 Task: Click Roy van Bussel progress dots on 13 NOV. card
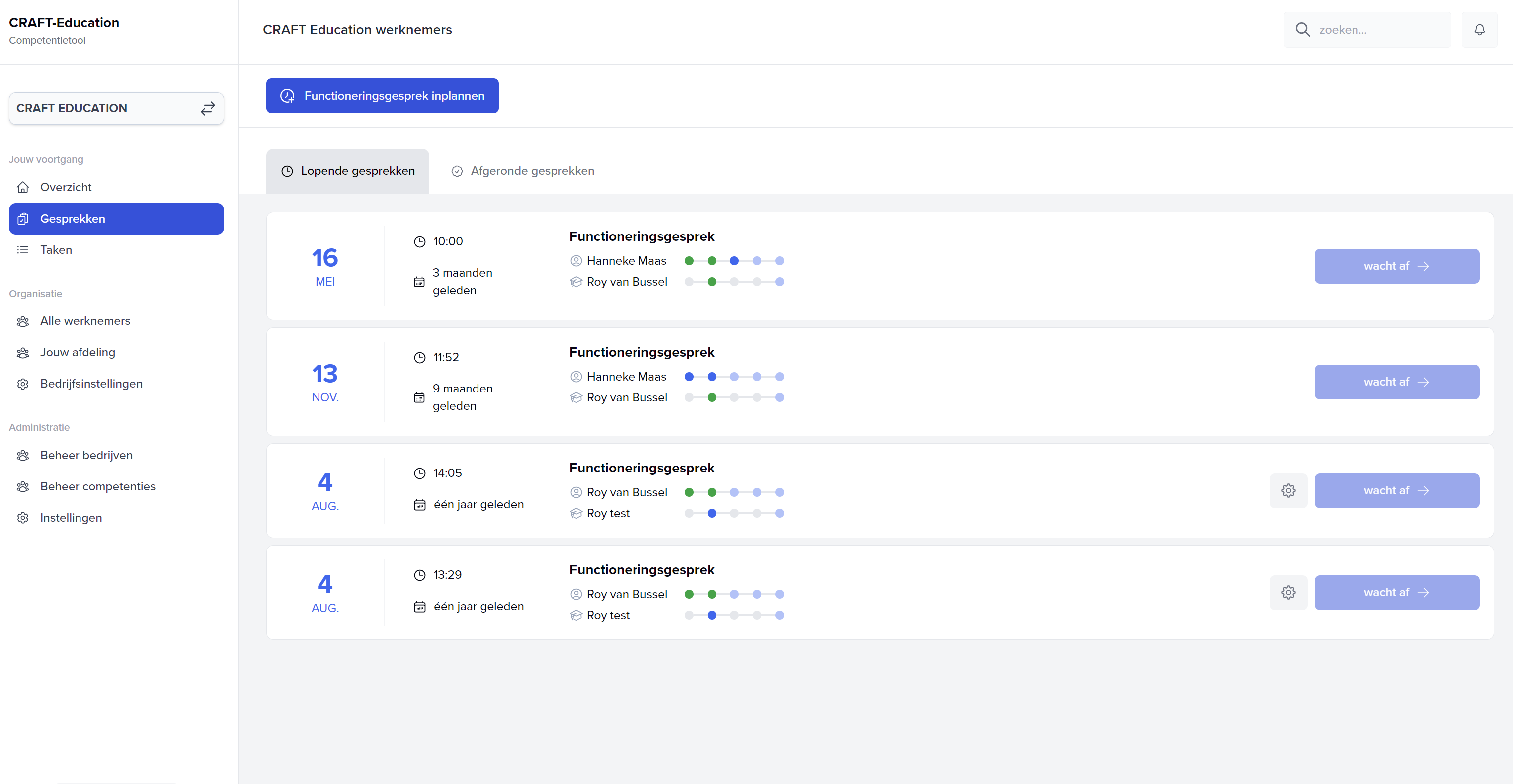(x=734, y=397)
